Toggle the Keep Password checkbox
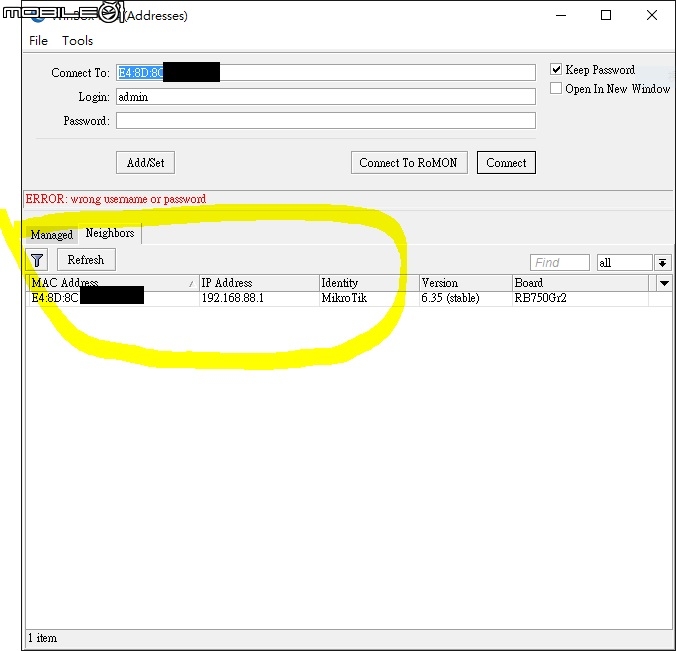676x651 pixels. 556,69
